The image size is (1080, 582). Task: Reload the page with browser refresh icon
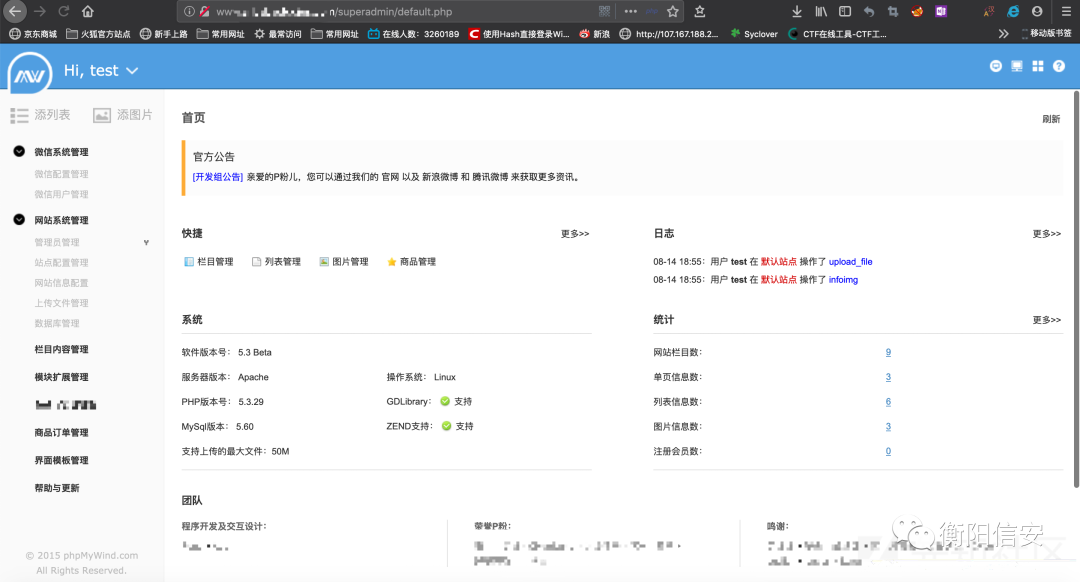[x=63, y=11]
